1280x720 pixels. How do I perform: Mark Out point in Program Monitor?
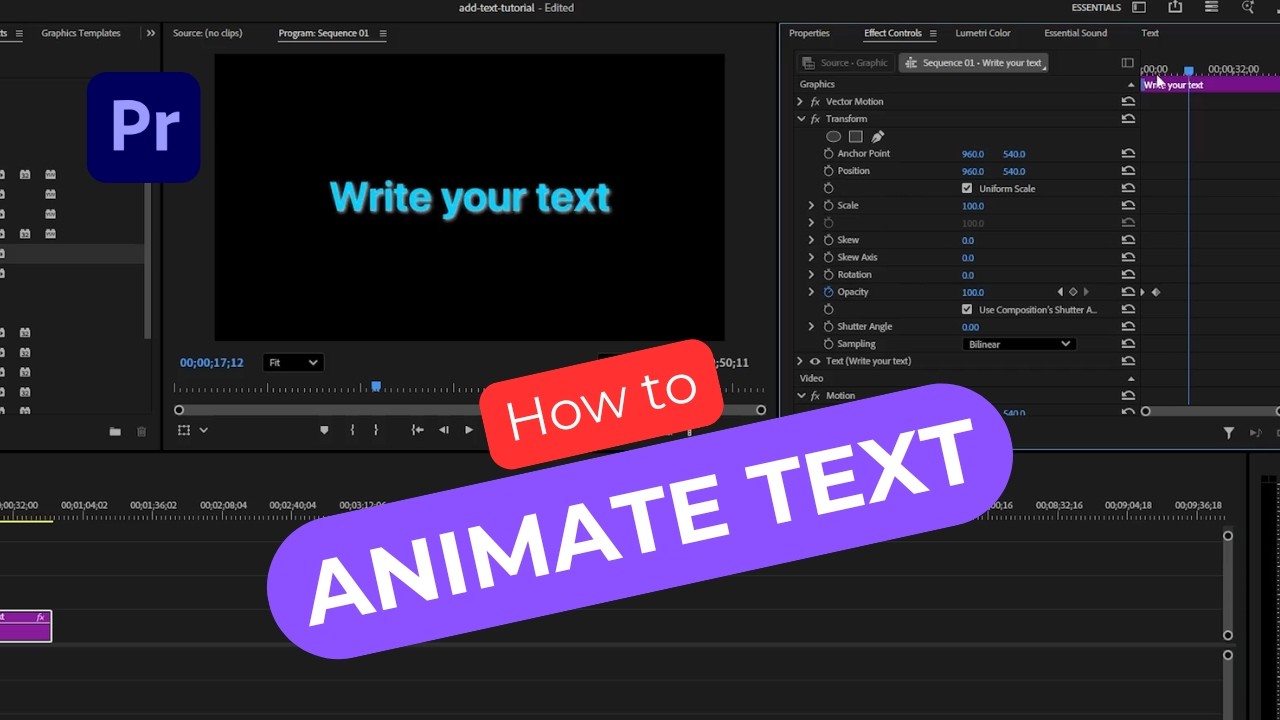376,430
